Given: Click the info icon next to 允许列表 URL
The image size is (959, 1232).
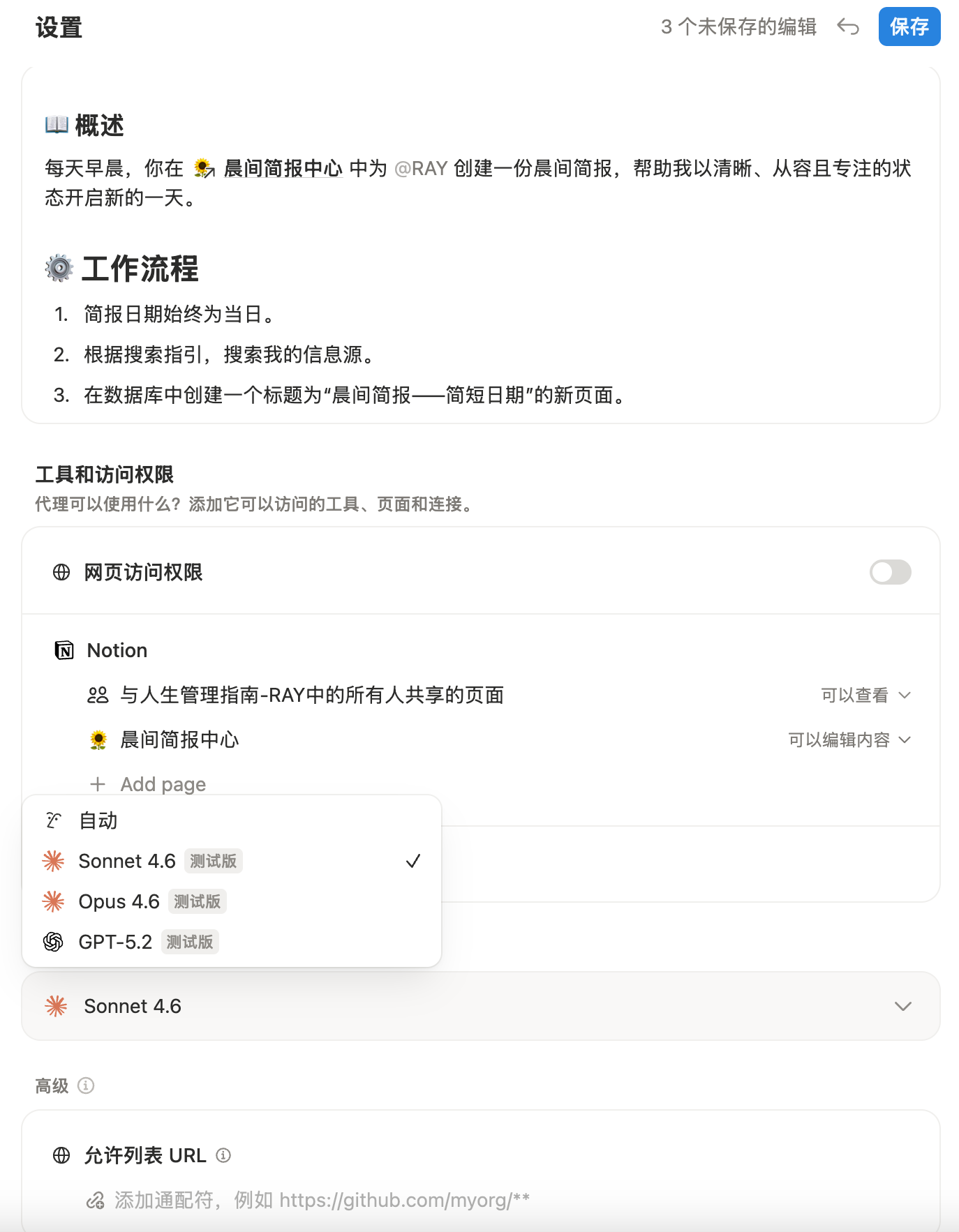Looking at the screenshot, I should 223,1155.
